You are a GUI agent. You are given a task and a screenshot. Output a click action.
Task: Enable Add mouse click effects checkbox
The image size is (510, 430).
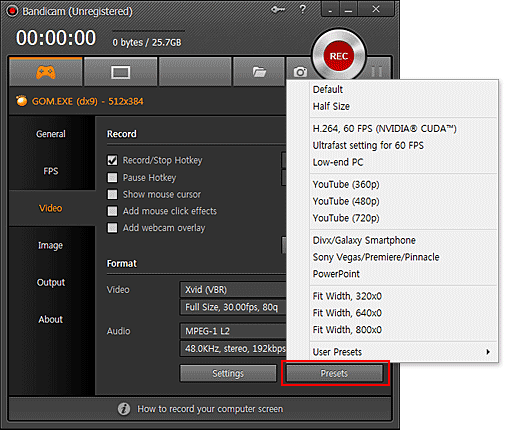[x=112, y=211]
